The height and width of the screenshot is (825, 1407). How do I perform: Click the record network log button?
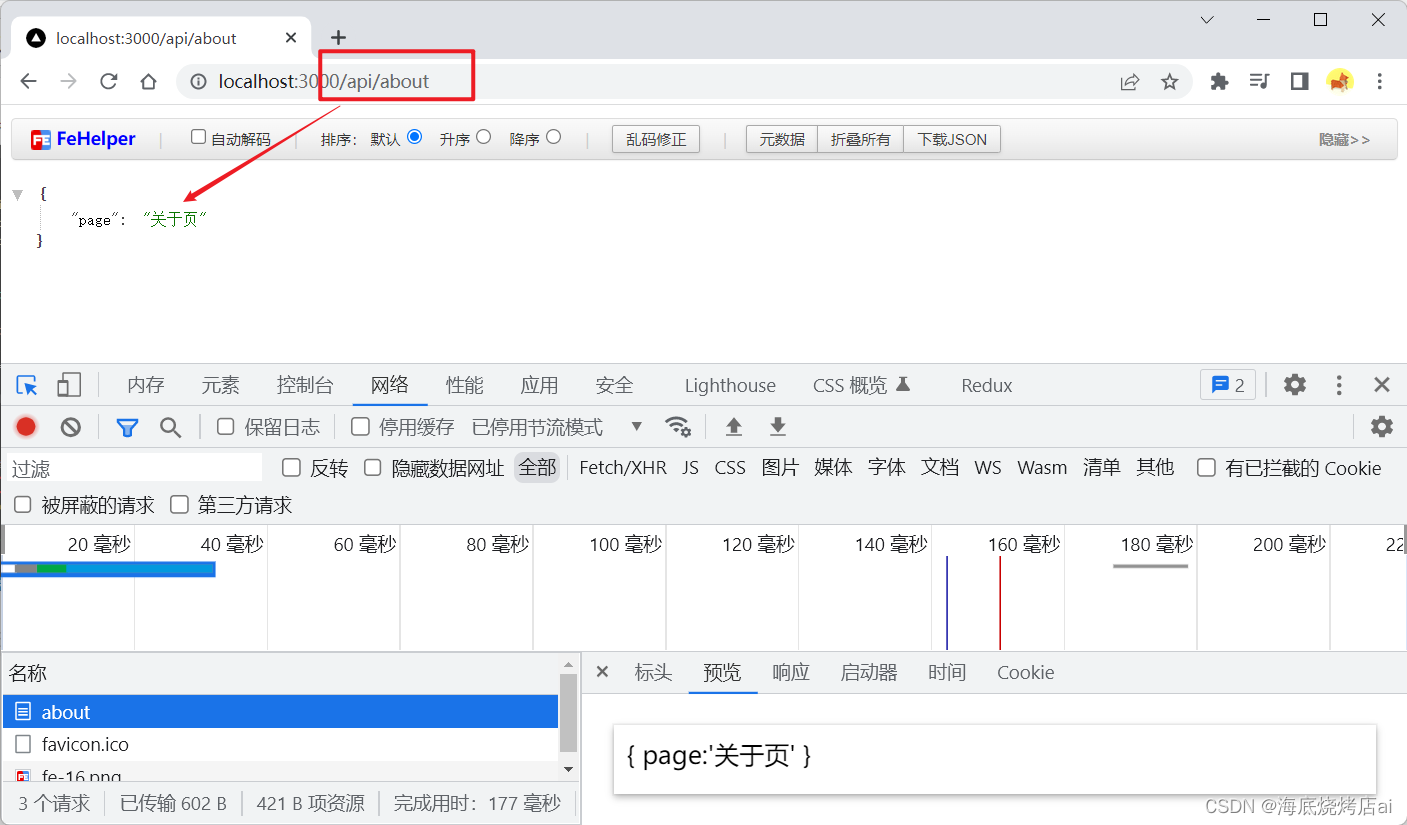(26, 427)
